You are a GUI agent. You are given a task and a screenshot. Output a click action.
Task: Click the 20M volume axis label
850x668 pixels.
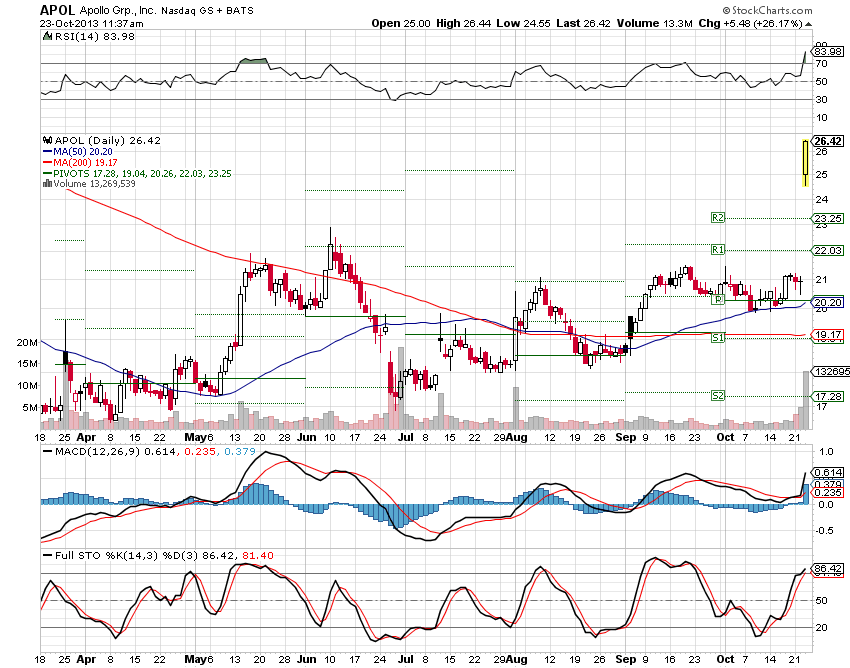[27, 343]
